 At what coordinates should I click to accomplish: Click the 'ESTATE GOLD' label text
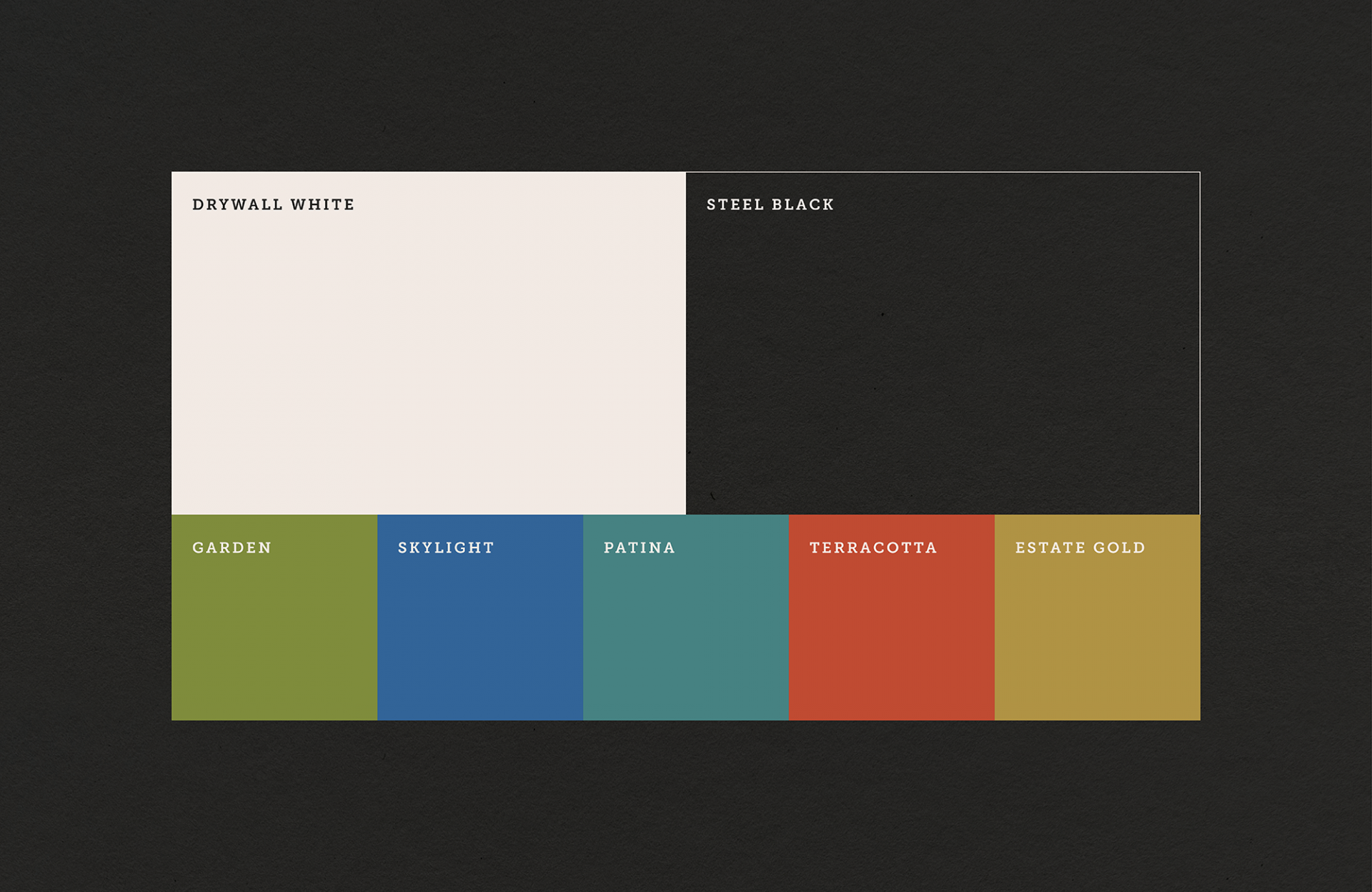pyautogui.click(x=1080, y=547)
